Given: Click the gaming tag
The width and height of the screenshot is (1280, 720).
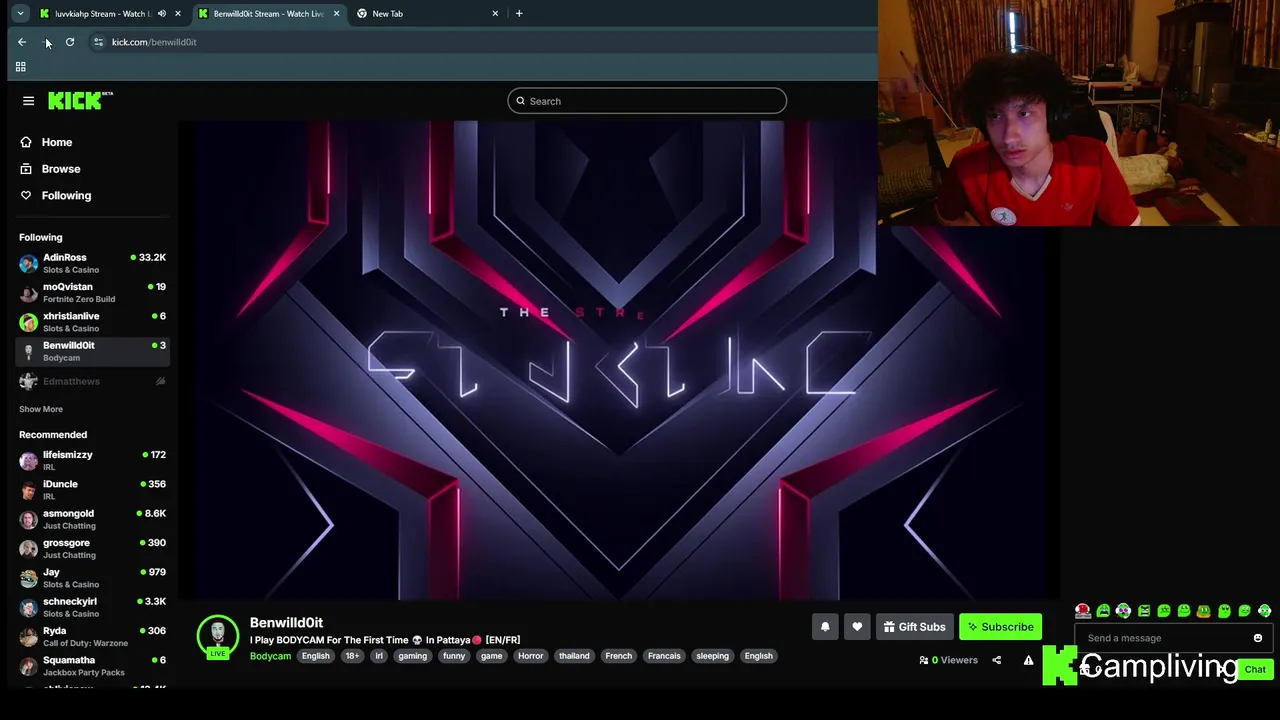Looking at the screenshot, I should tap(412, 656).
